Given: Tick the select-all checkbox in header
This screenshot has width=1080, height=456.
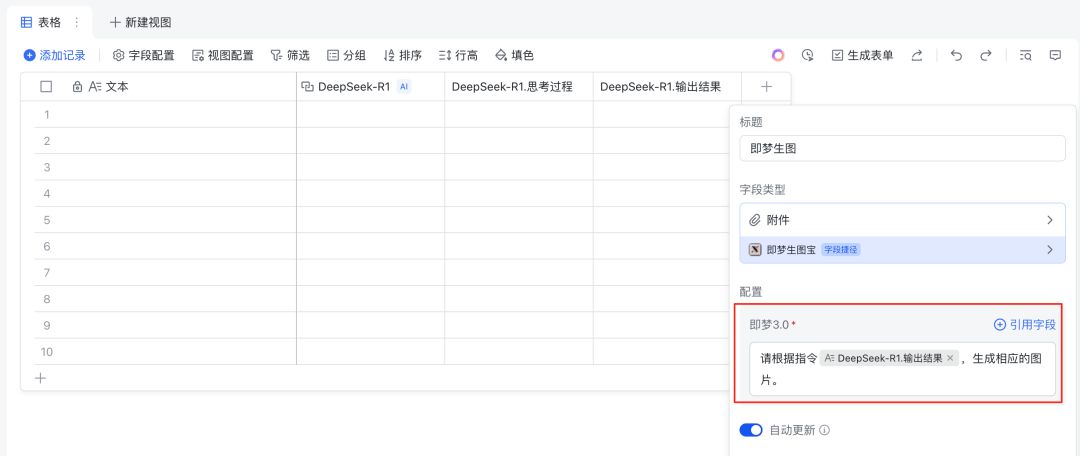Looking at the screenshot, I should pos(46,87).
